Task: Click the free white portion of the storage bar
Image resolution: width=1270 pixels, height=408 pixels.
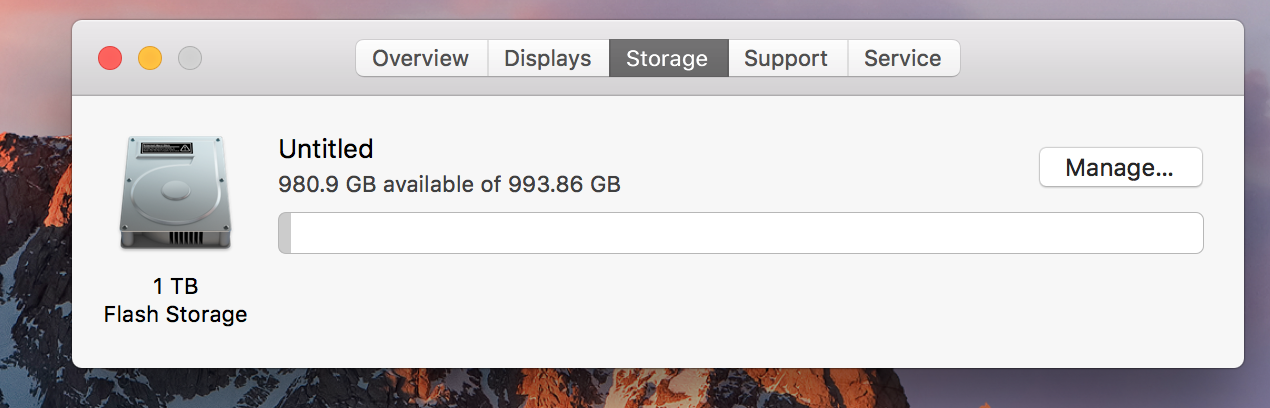Action: (x=740, y=233)
